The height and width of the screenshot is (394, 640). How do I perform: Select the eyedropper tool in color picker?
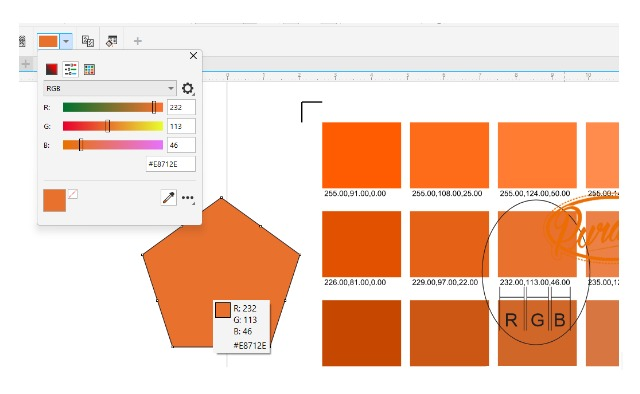click(169, 198)
